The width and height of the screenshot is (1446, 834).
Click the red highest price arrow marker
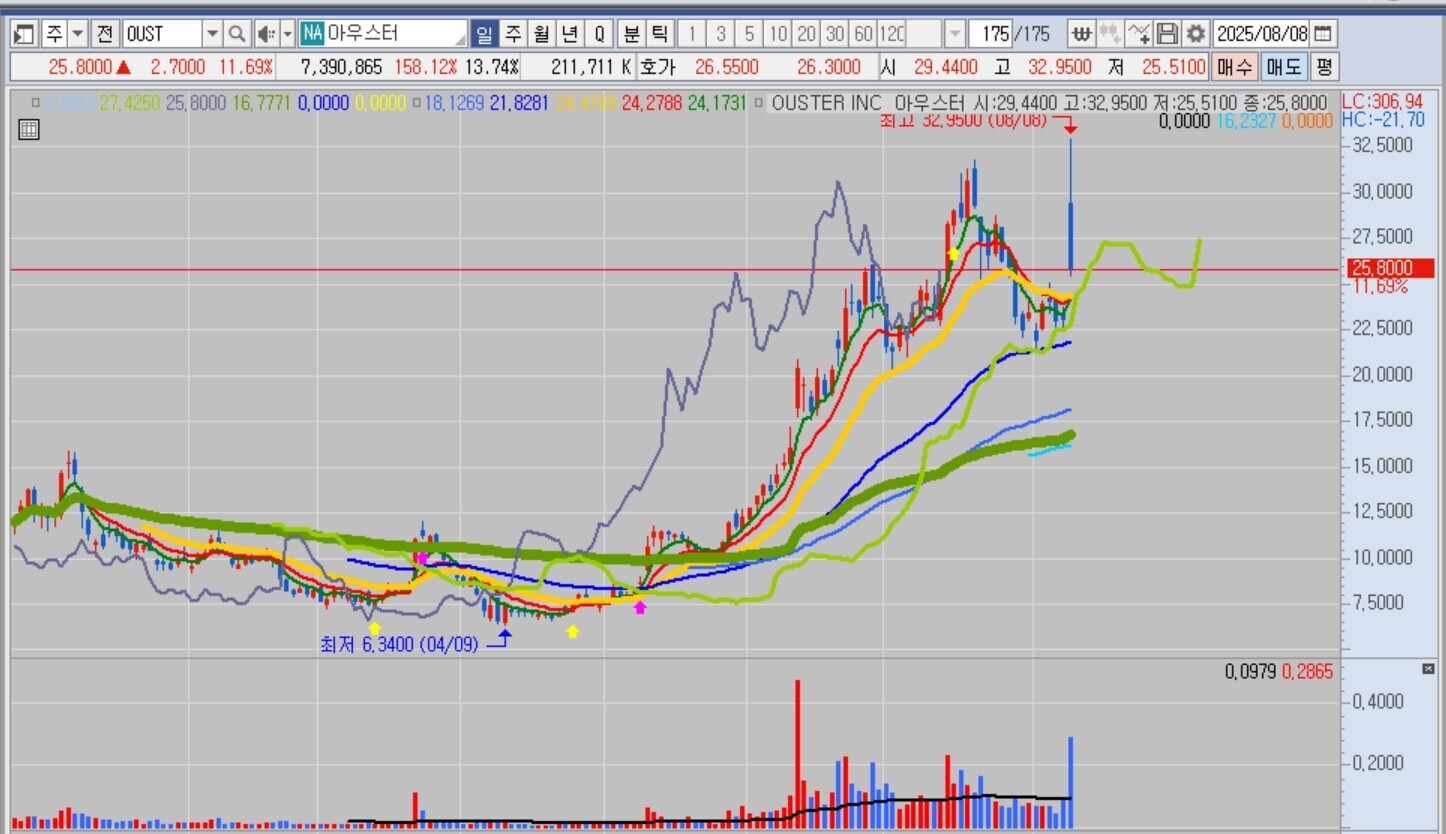(x=1069, y=130)
